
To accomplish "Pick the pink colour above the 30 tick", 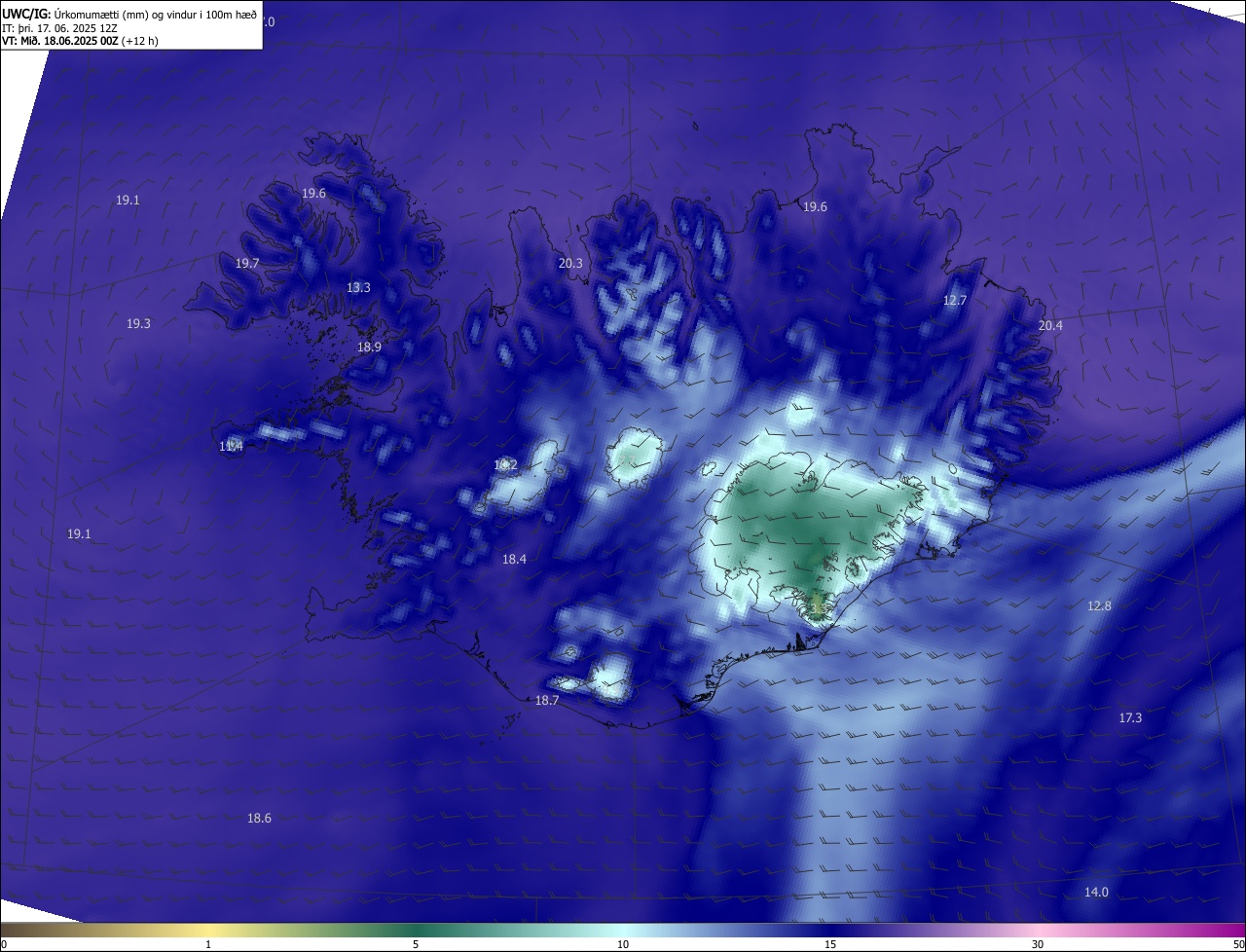I will pyautogui.click(x=1038, y=930).
